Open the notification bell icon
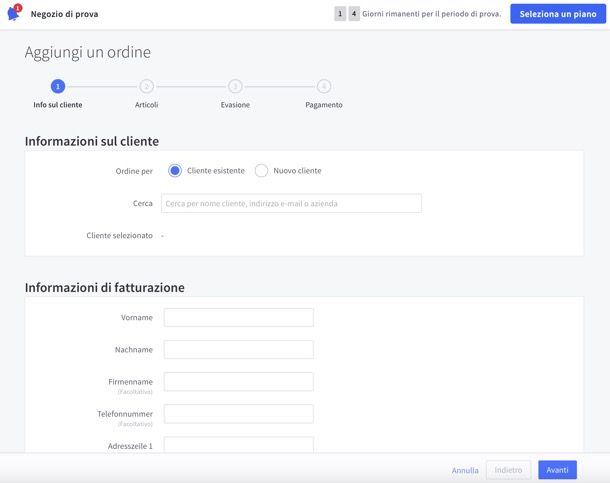 [14, 13]
